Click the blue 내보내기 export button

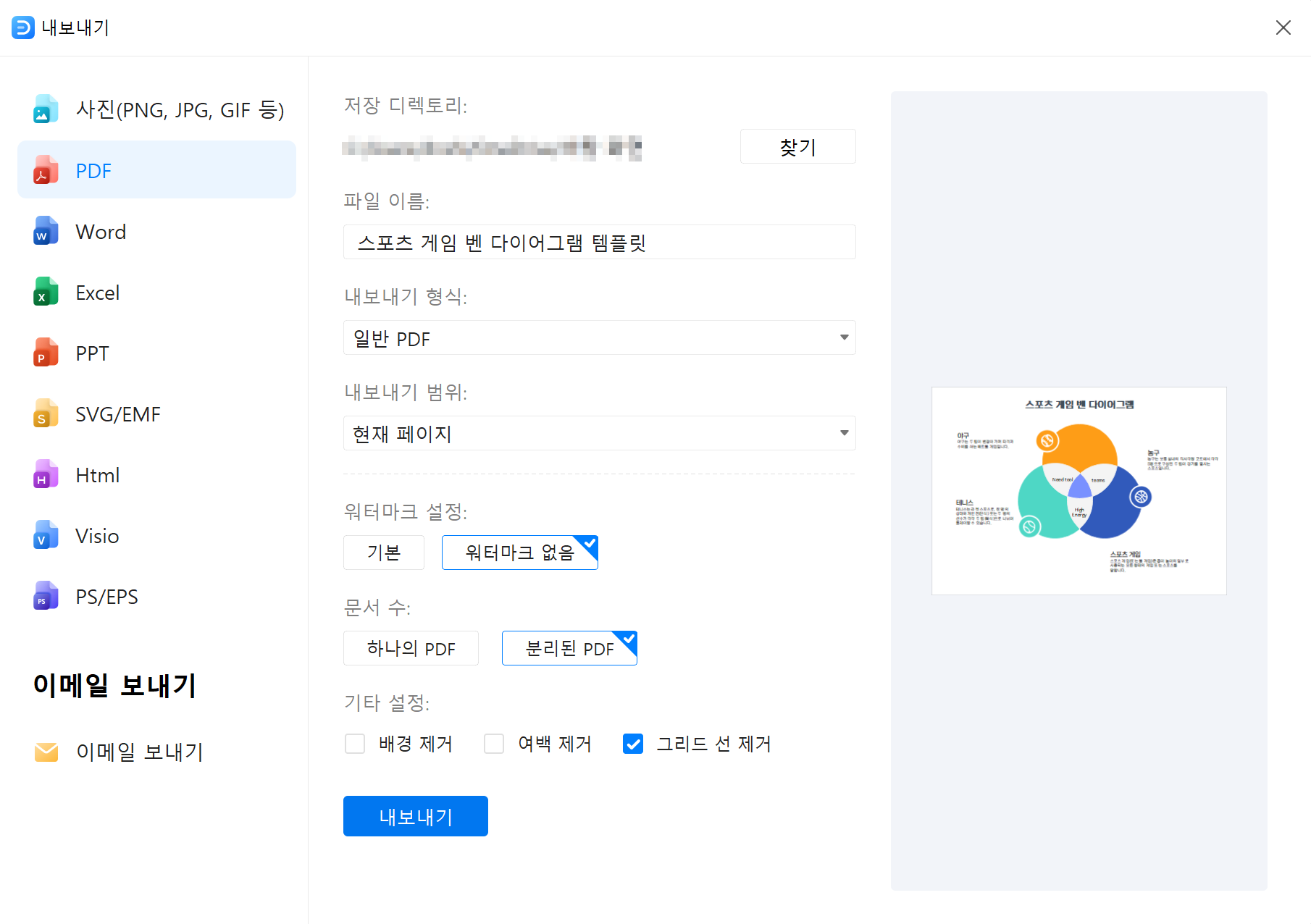415,816
